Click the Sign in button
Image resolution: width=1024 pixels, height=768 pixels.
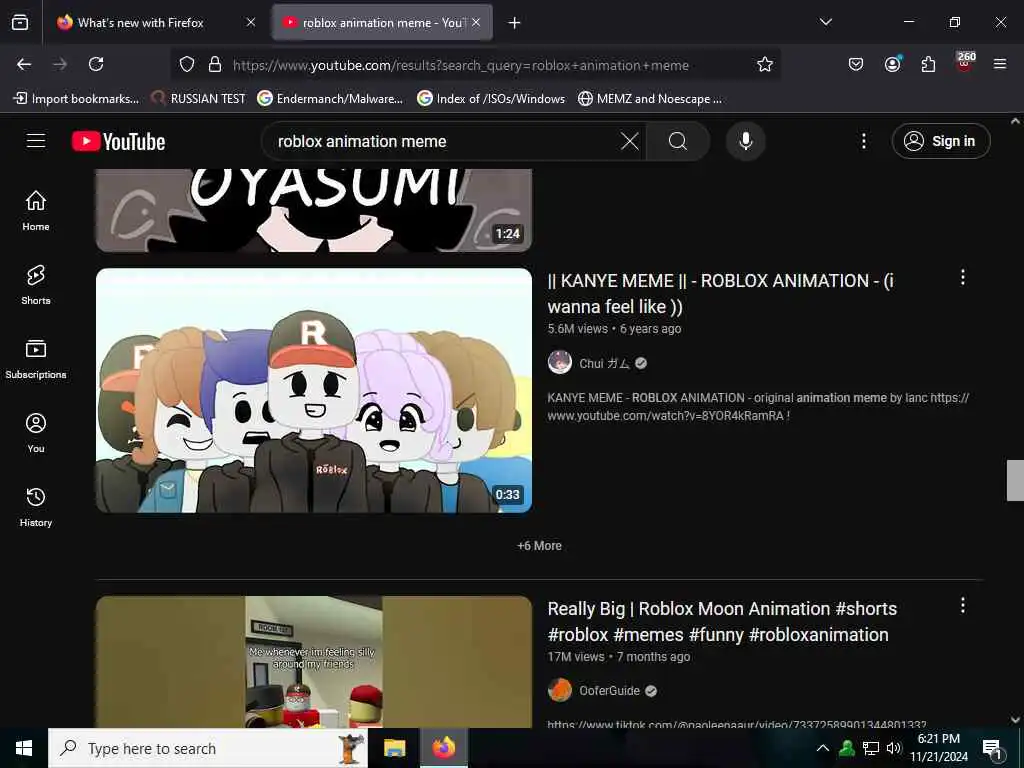pyautogui.click(x=941, y=141)
